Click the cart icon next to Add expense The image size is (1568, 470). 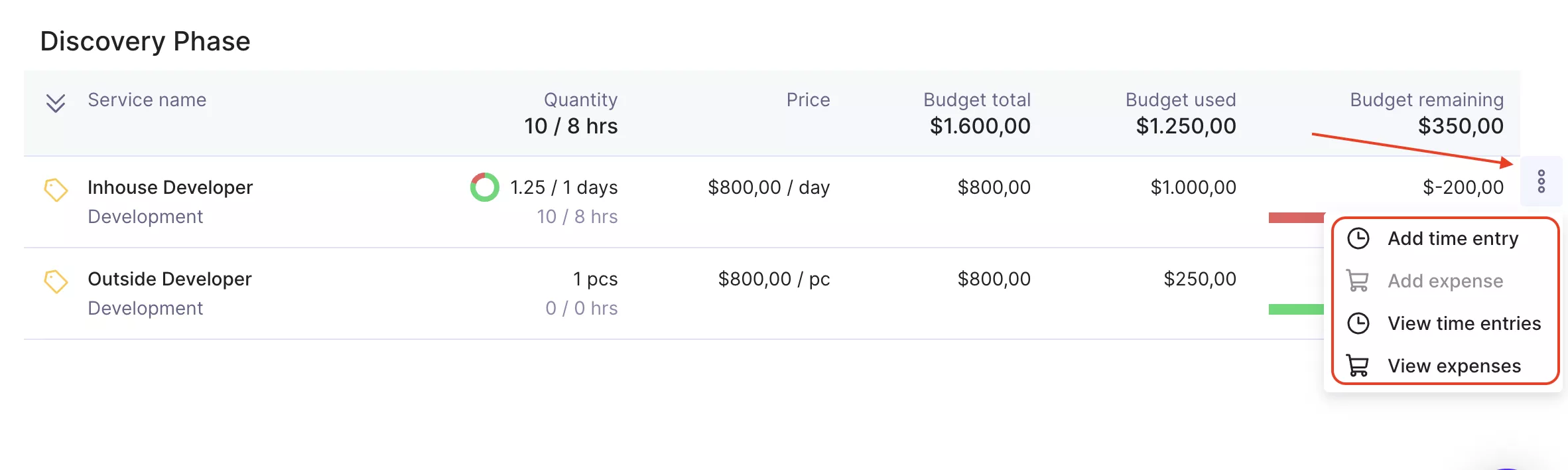coord(1358,281)
